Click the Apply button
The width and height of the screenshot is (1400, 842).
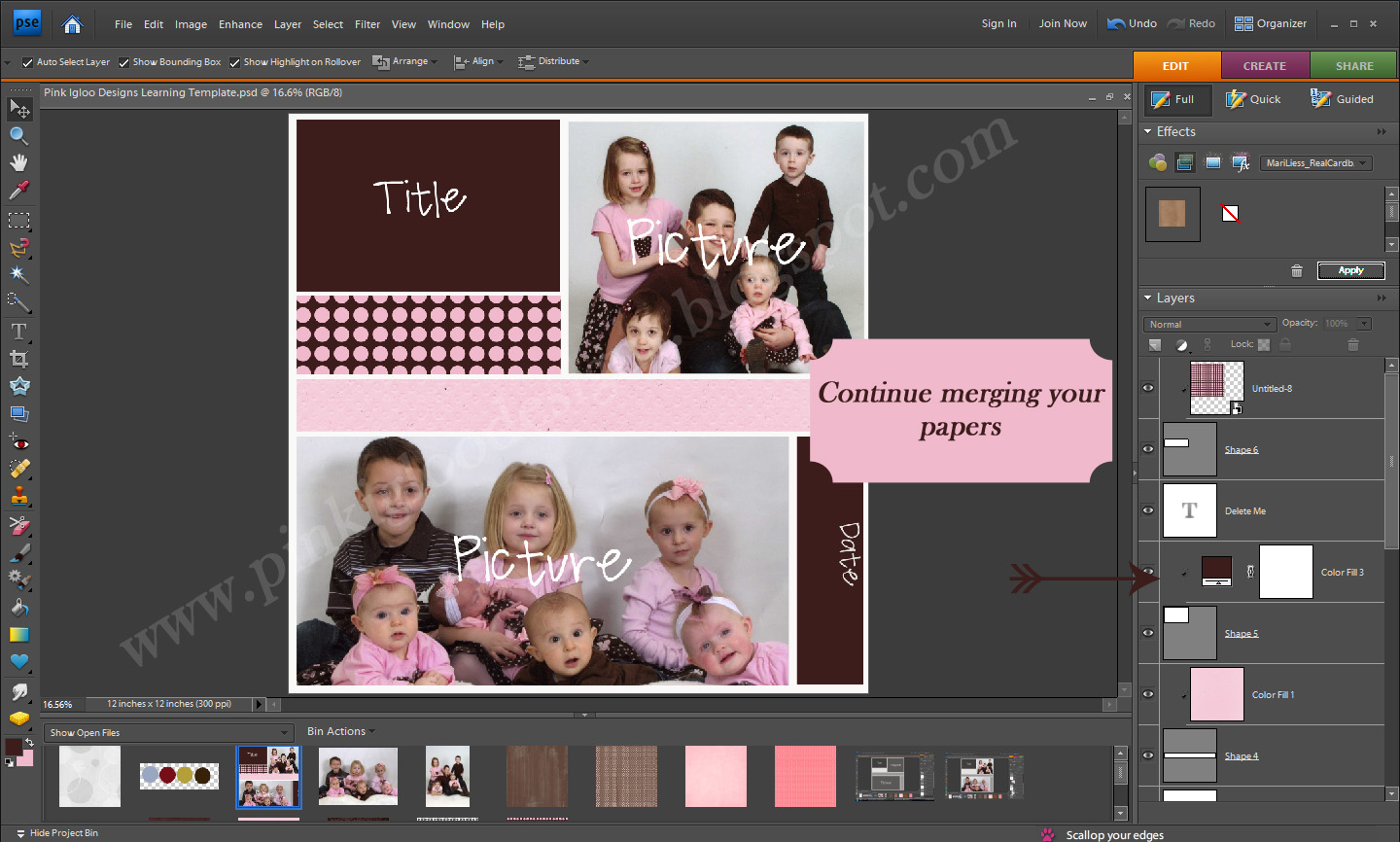coord(1350,271)
